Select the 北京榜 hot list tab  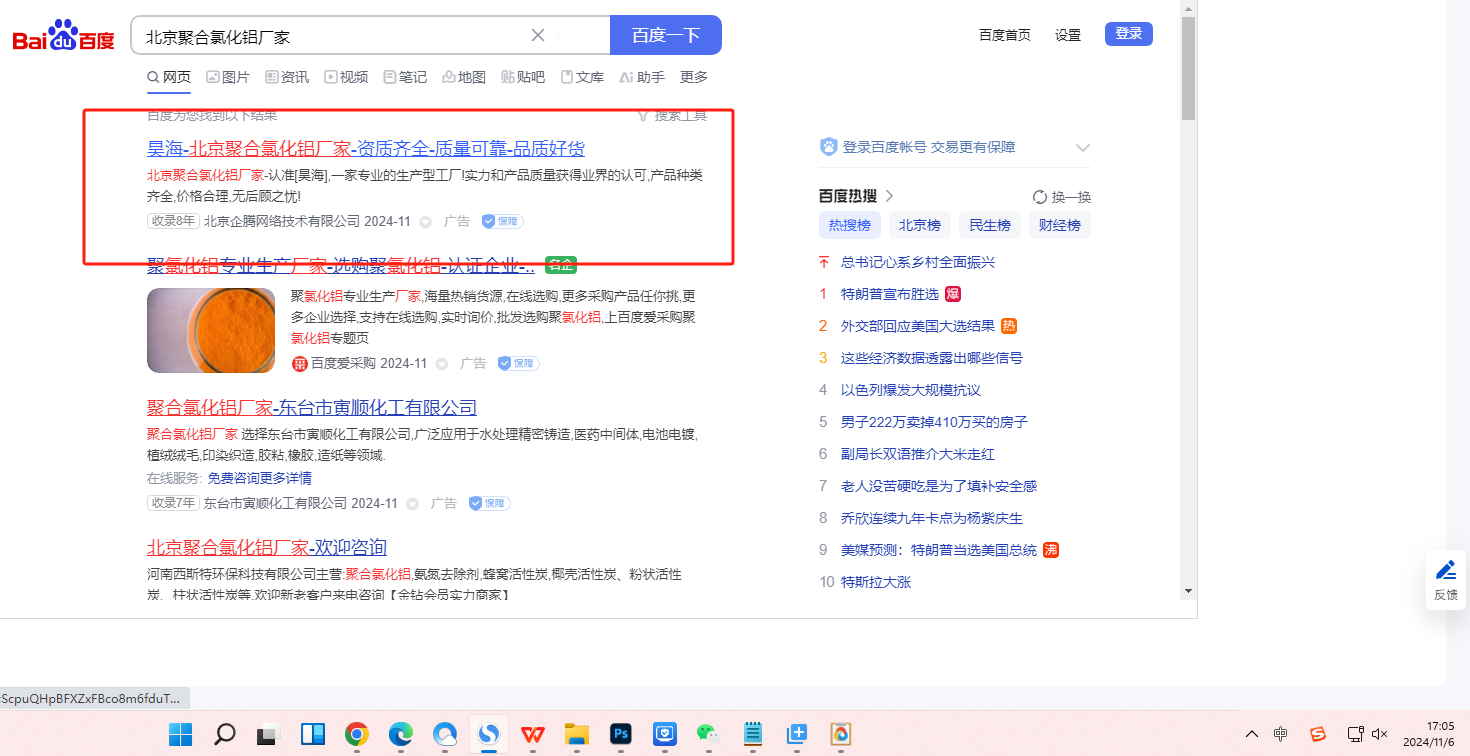(919, 225)
